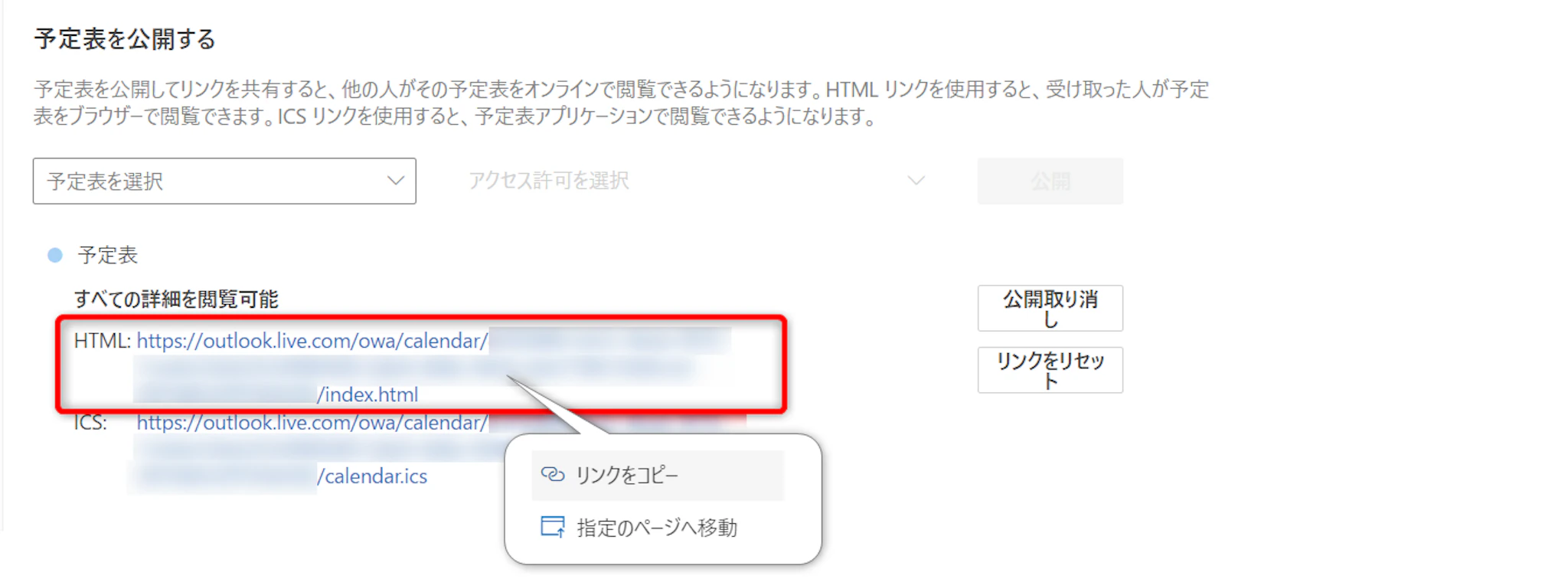Click the chevron arrow in calendar dropdown
This screenshot has height=579, width=1568.
point(395,181)
